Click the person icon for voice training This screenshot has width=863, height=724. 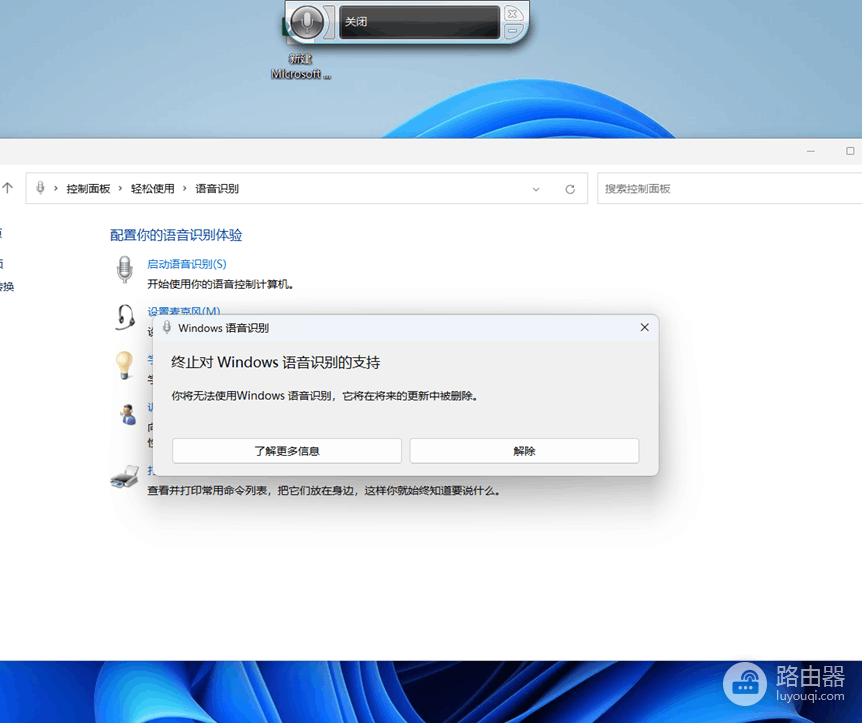pos(128,414)
